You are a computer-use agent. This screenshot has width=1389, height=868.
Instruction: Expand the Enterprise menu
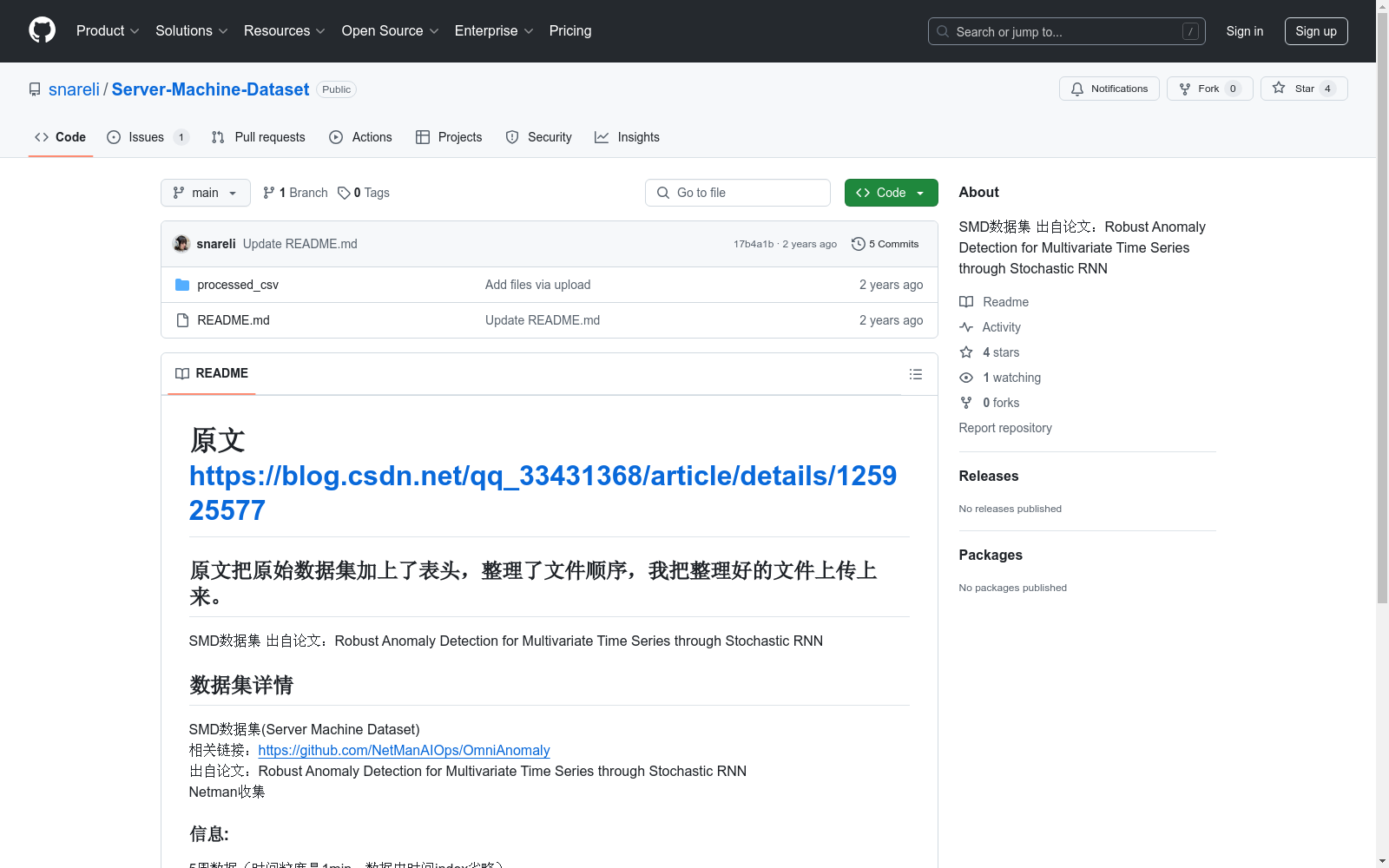tap(493, 31)
